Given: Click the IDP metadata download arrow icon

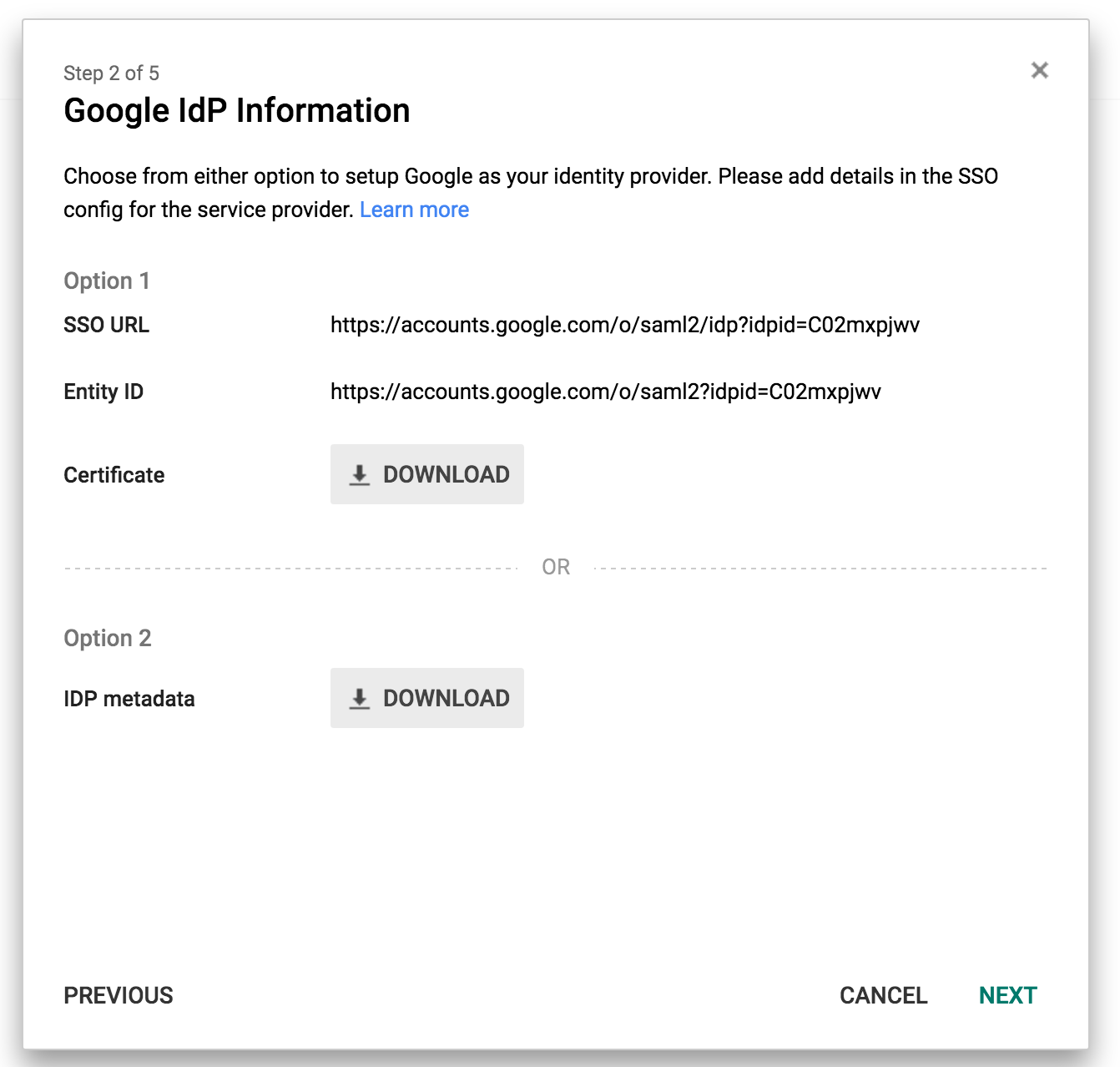Looking at the screenshot, I should click(360, 699).
